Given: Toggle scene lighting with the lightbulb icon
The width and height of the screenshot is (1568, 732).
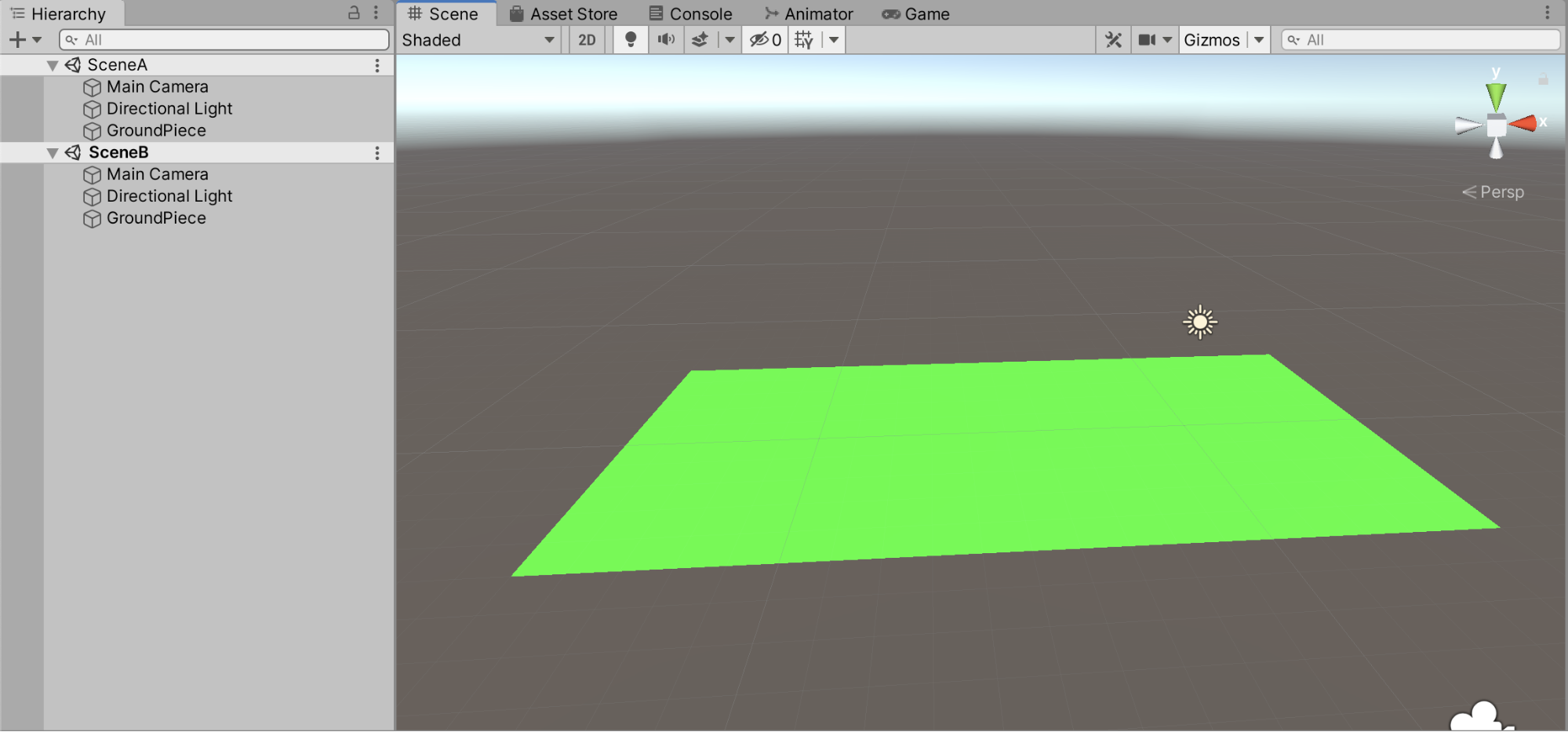Looking at the screenshot, I should click(x=630, y=40).
